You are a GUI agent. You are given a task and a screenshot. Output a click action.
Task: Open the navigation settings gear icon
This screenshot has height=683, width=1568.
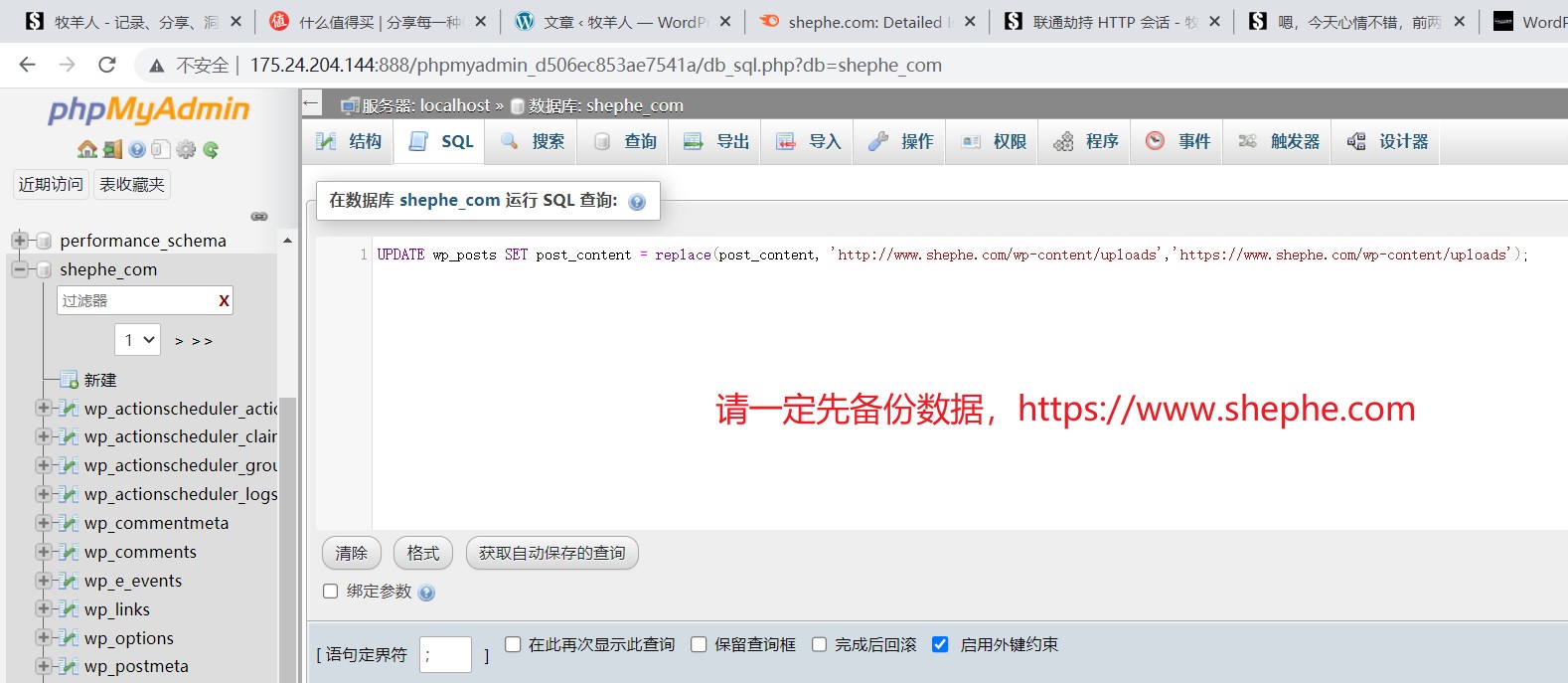pyautogui.click(x=186, y=149)
